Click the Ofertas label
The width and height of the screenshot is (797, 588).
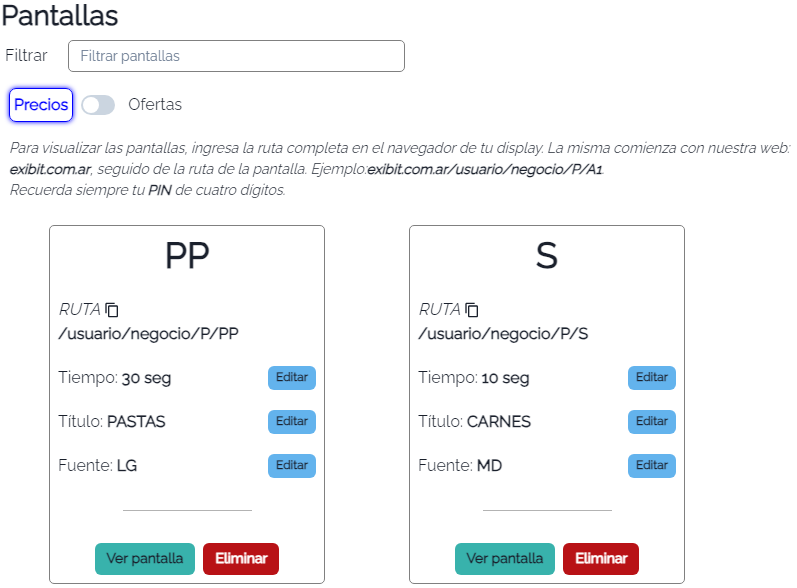point(155,105)
